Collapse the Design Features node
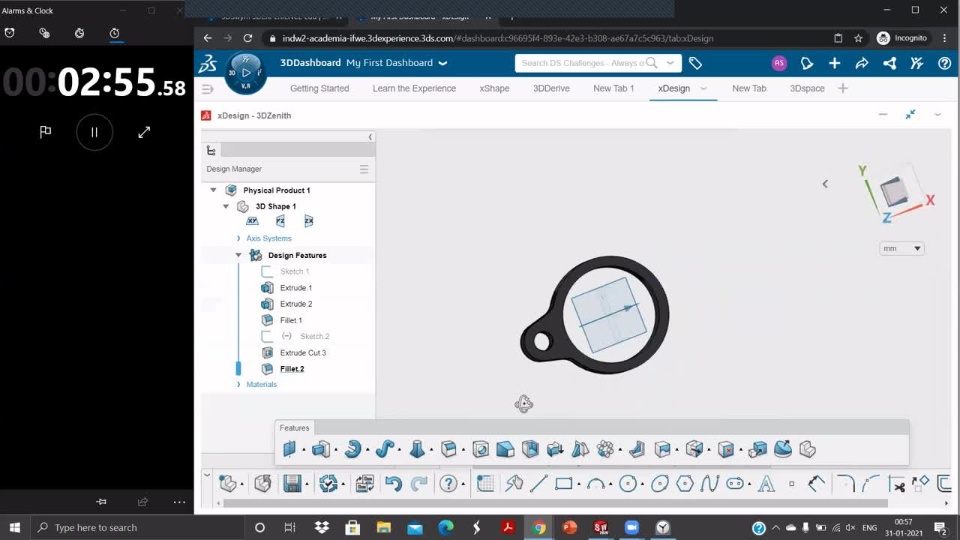The image size is (960, 540). click(239, 255)
